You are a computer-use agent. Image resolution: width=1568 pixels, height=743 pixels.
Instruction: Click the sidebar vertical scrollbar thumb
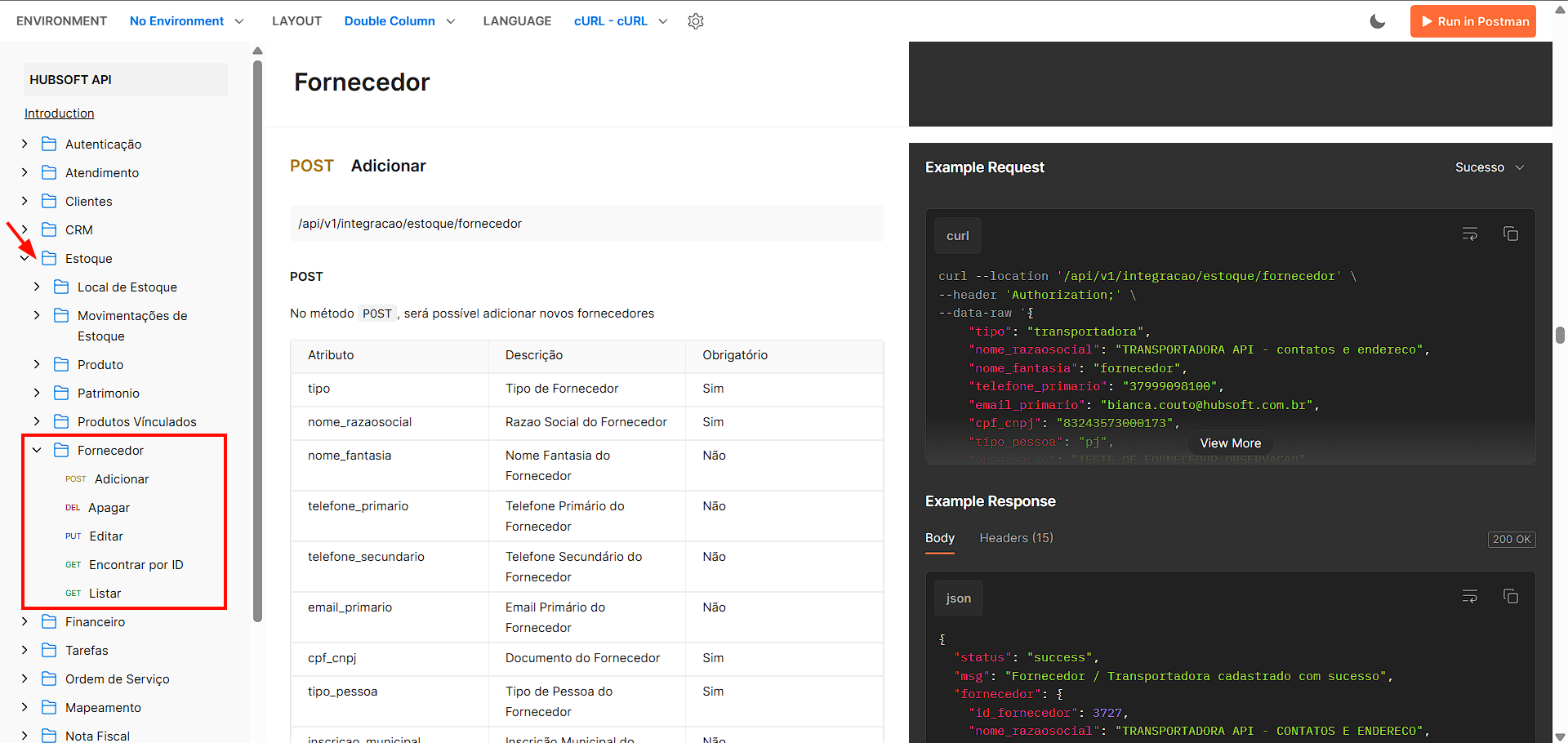pyautogui.click(x=258, y=341)
